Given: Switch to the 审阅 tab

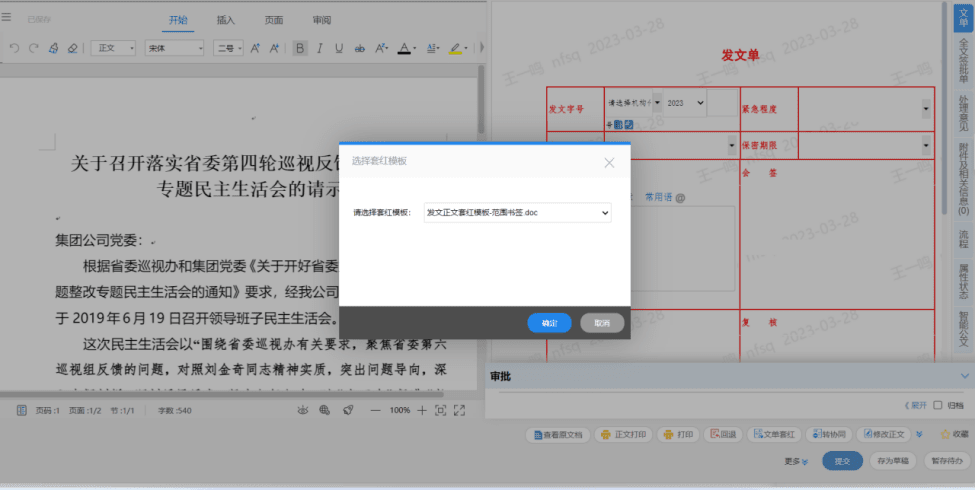Looking at the screenshot, I should point(321,21).
